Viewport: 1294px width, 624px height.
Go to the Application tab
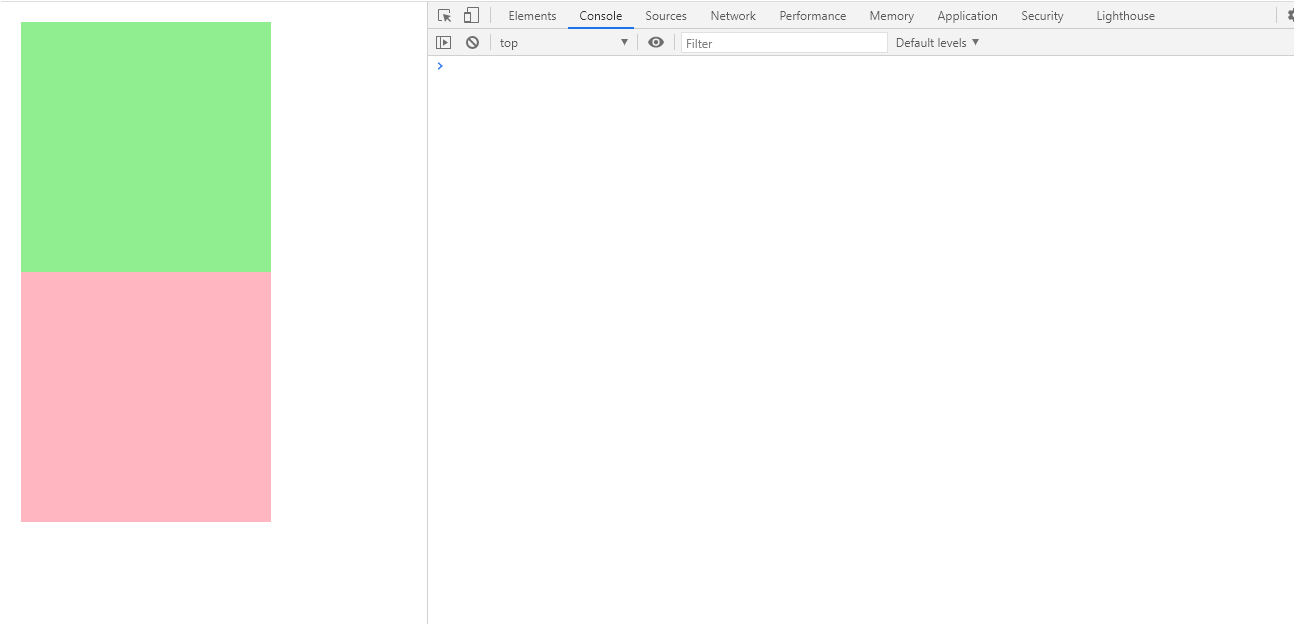point(968,16)
